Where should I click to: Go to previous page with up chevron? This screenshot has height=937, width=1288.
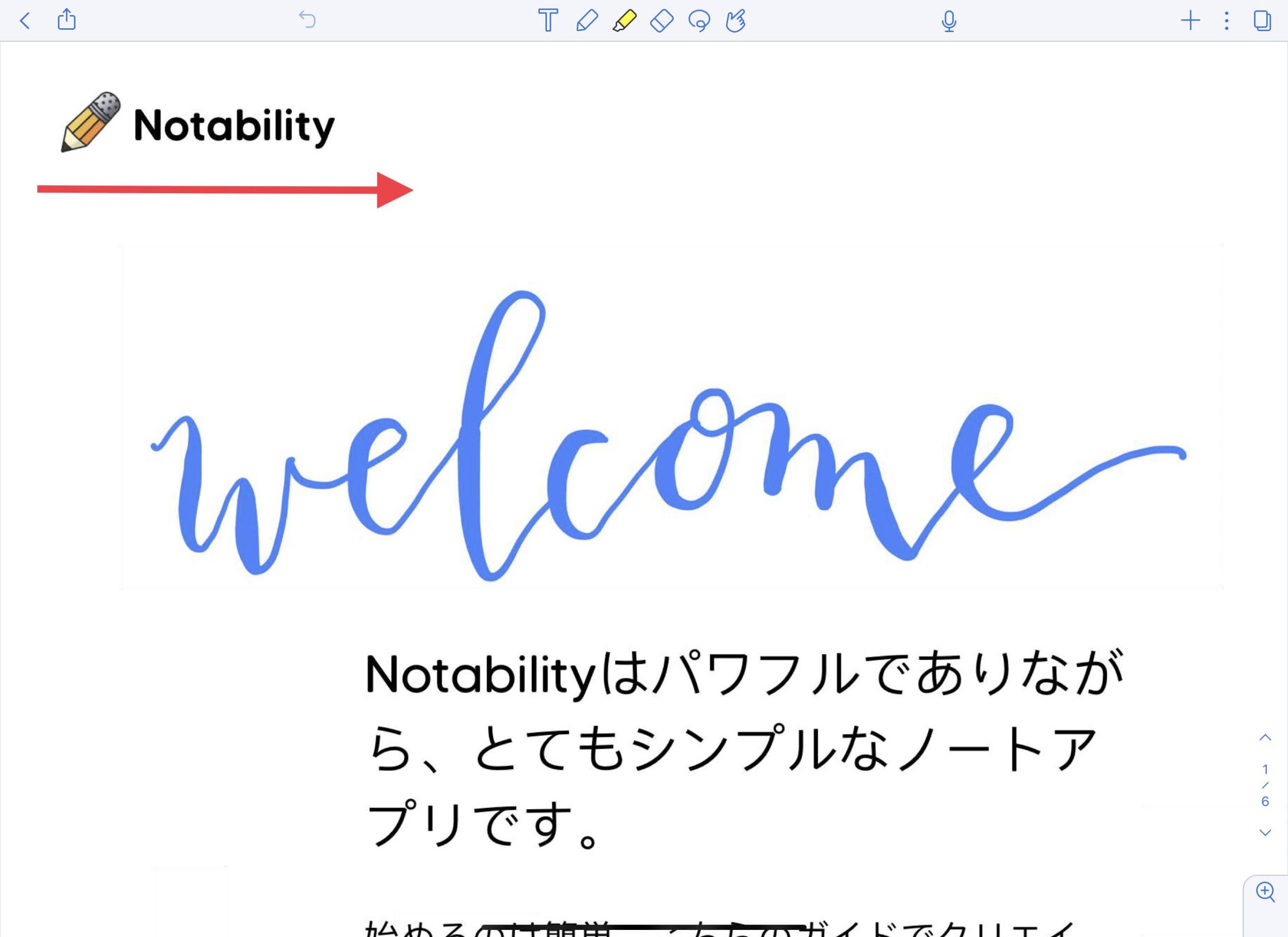point(1265,737)
